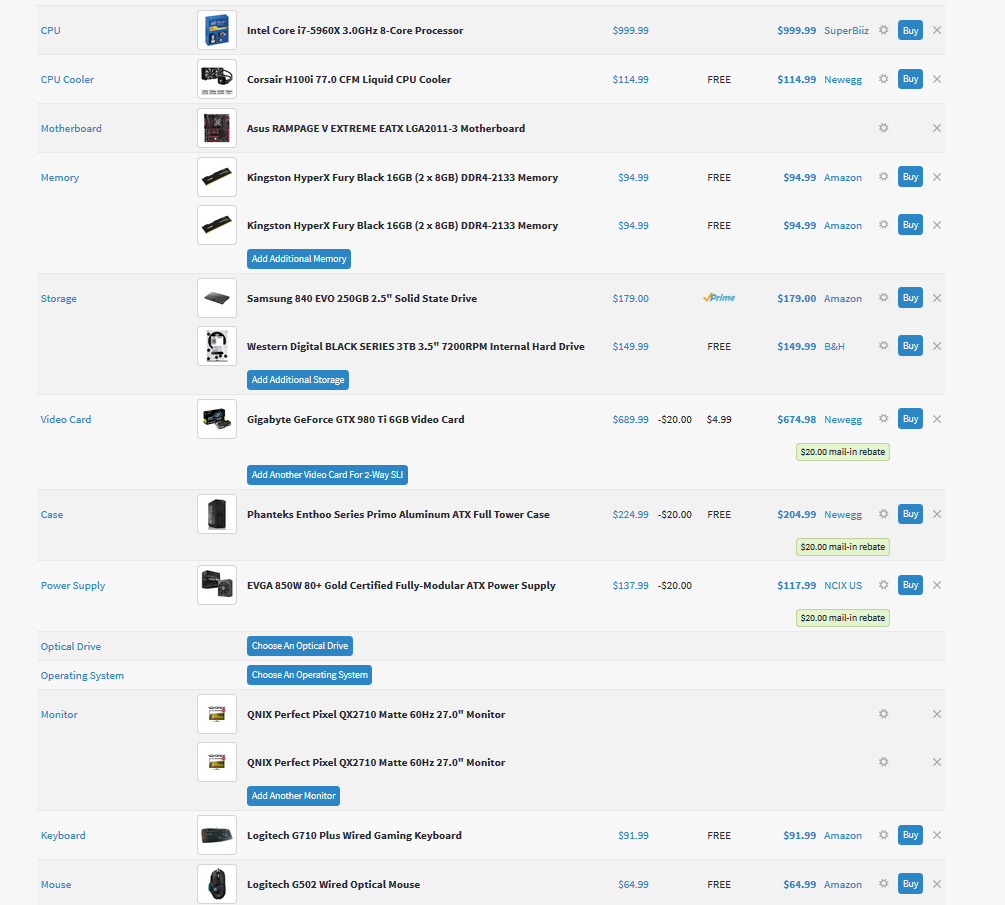Screen dimensions: 1005x905
Task: Open the B&H merchant link
Action: click(834, 346)
